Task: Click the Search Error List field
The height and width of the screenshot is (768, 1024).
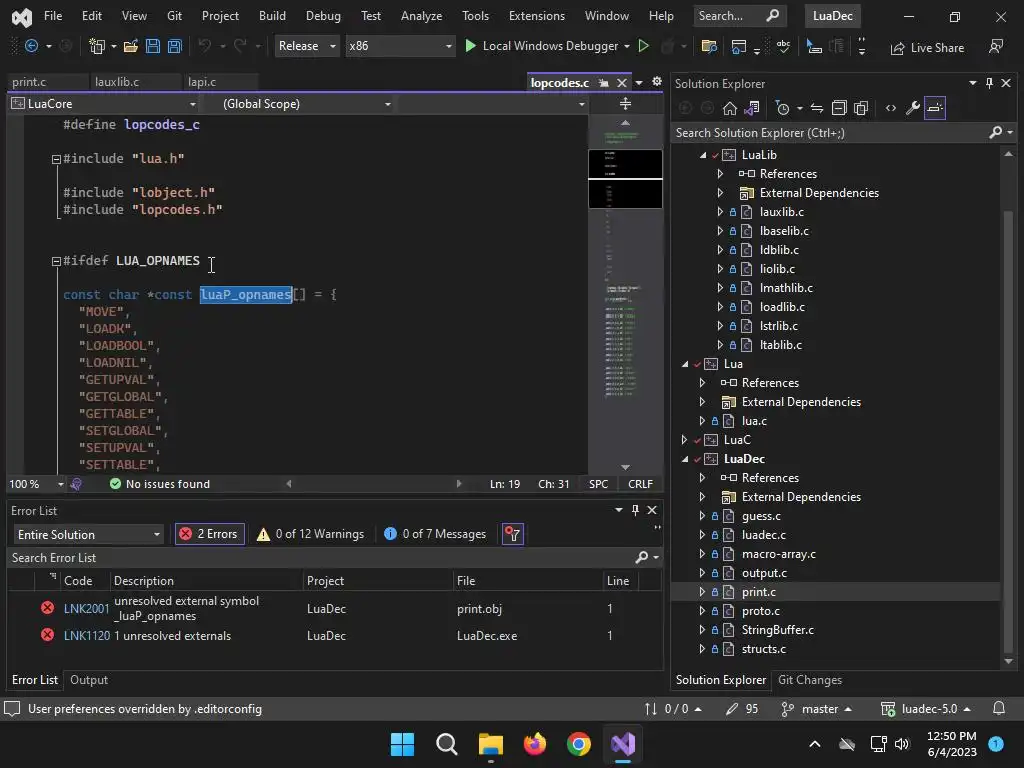Action: [320, 558]
